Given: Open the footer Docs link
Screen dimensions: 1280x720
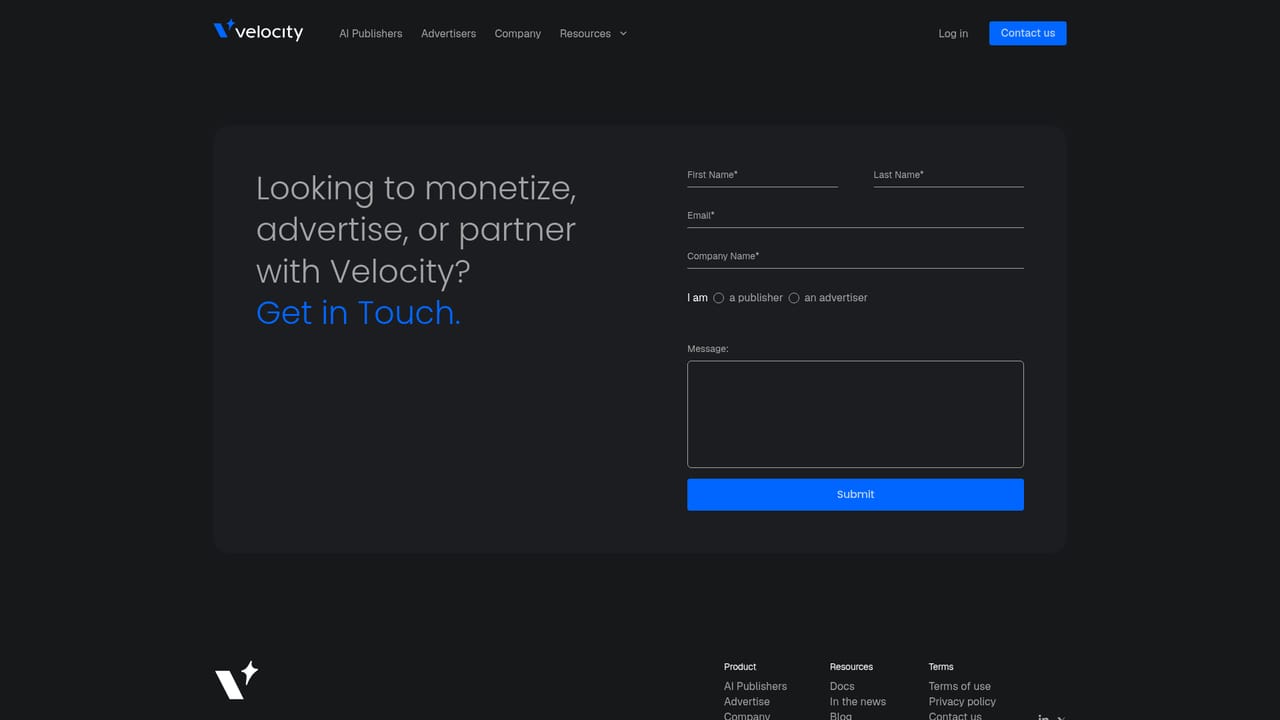Looking at the screenshot, I should tap(842, 686).
